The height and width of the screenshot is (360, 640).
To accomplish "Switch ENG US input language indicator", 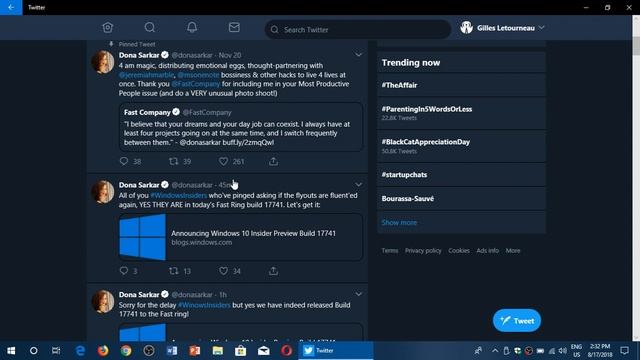I will tap(576, 350).
